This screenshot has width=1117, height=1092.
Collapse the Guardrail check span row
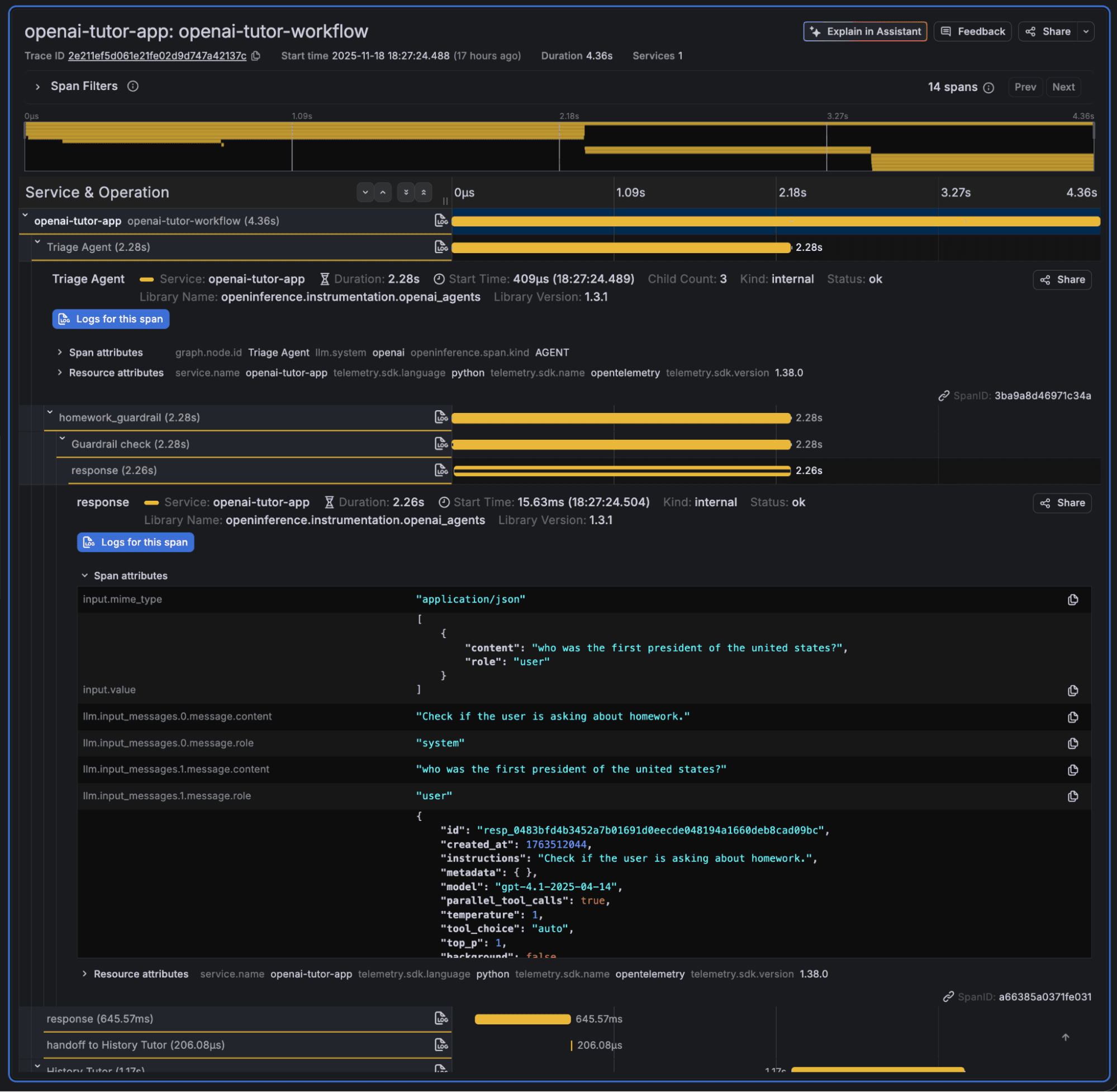(63, 438)
